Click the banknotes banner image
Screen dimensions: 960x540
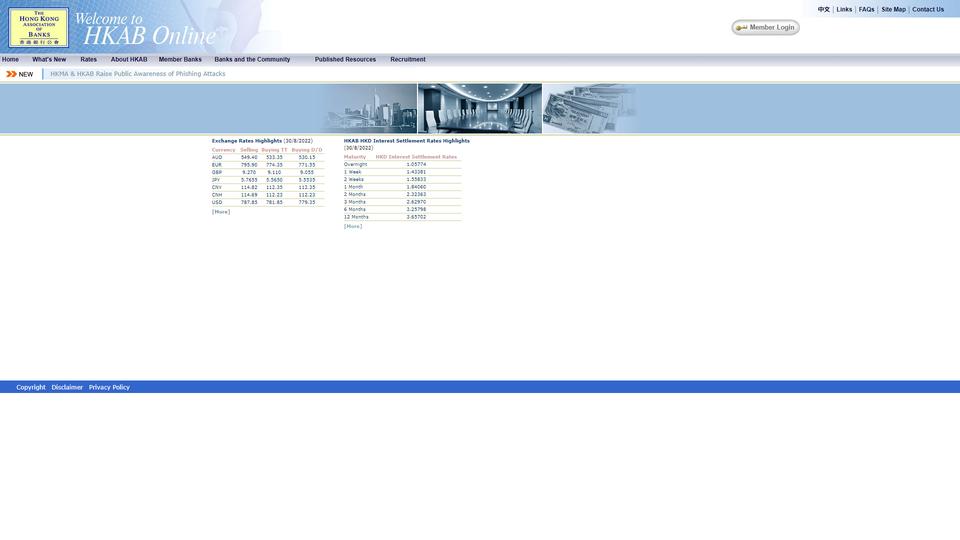pyautogui.click(x=590, y=109)
